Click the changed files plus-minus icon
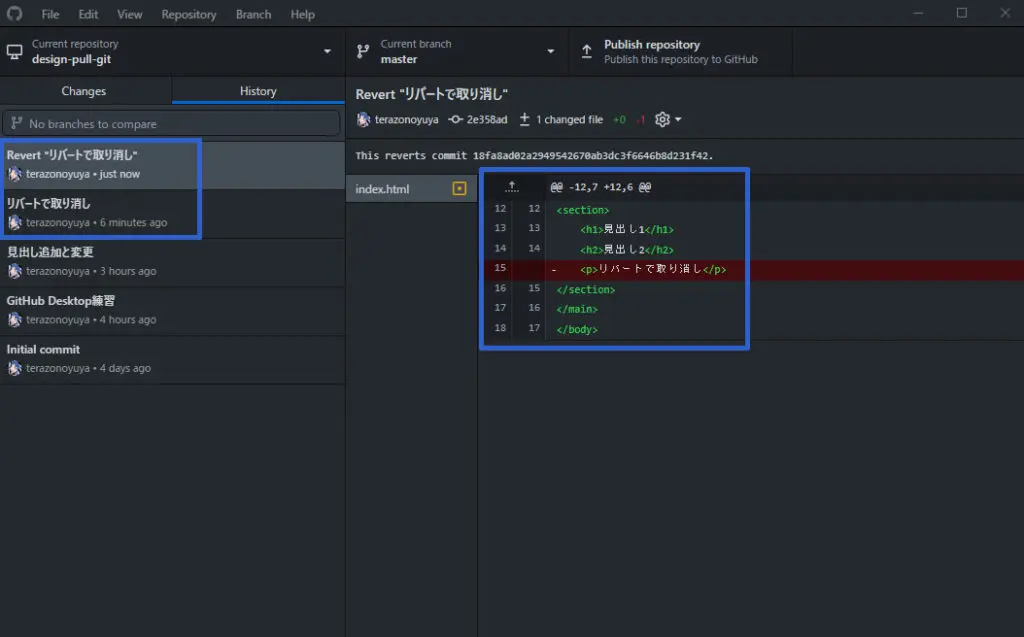This screenshot has height=637, width=1024. 524,120
